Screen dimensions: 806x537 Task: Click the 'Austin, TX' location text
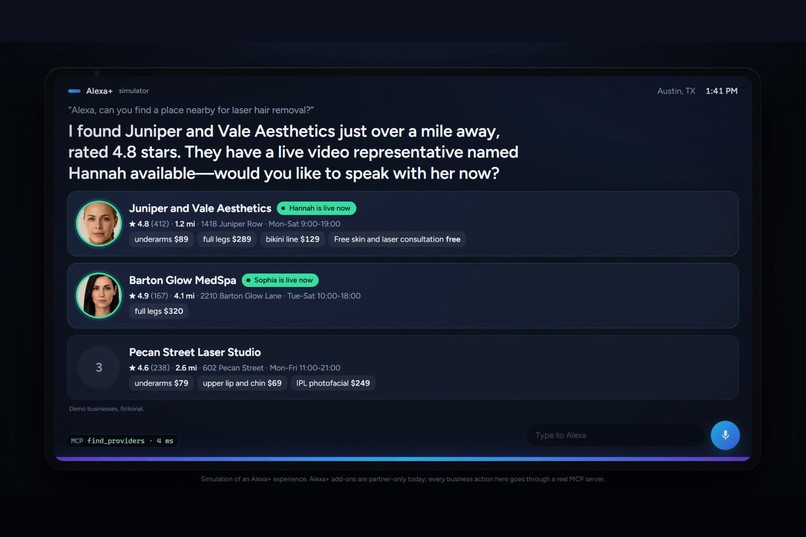tap(676, 91)
